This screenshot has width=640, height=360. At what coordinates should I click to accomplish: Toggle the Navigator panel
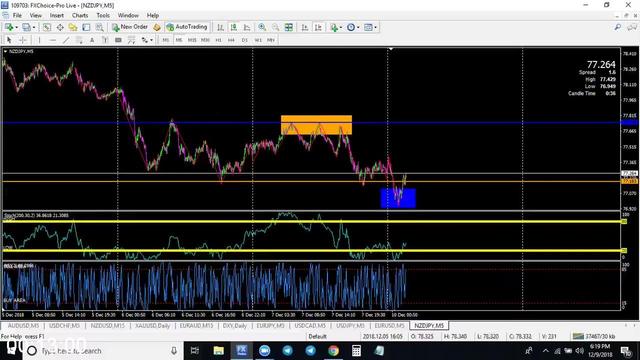pyautogui.click(x=73, y=27)
